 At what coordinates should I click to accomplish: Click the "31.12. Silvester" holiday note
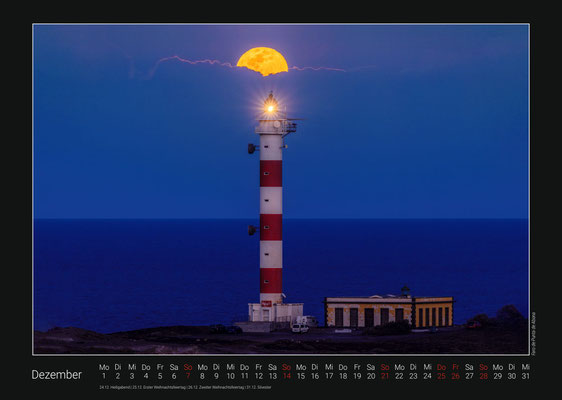pyautogui.click(x=259, y=387)
